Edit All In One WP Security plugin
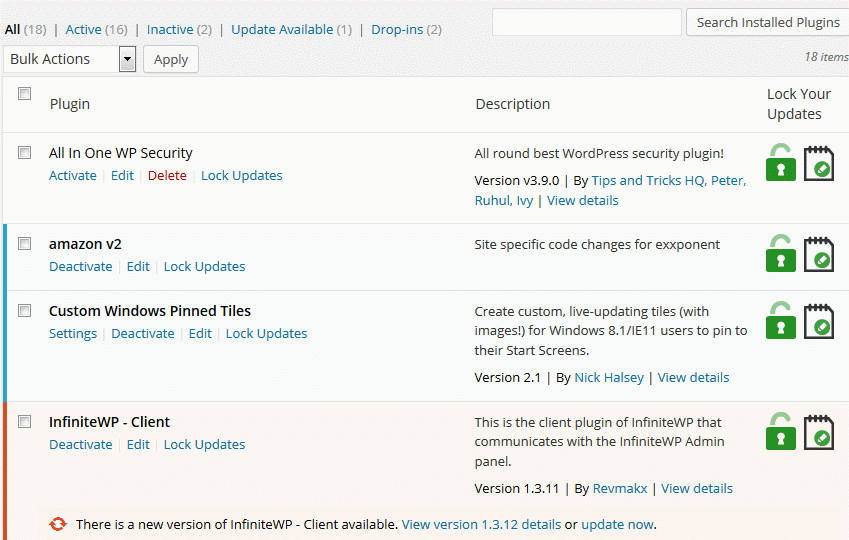 pyautogui.click(x=122, y=175)
